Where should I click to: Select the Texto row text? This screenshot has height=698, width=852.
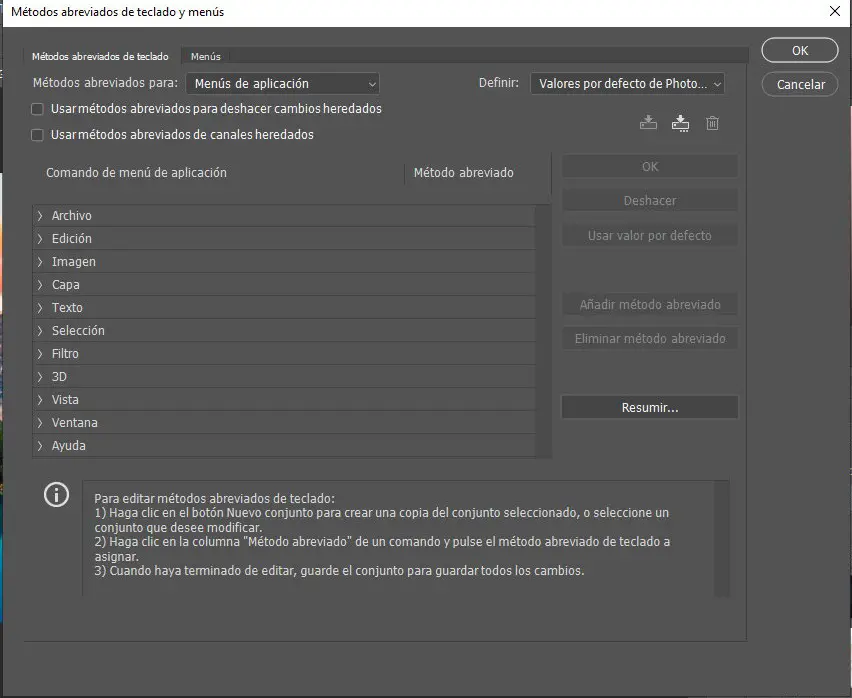click(x=67, y=307)
